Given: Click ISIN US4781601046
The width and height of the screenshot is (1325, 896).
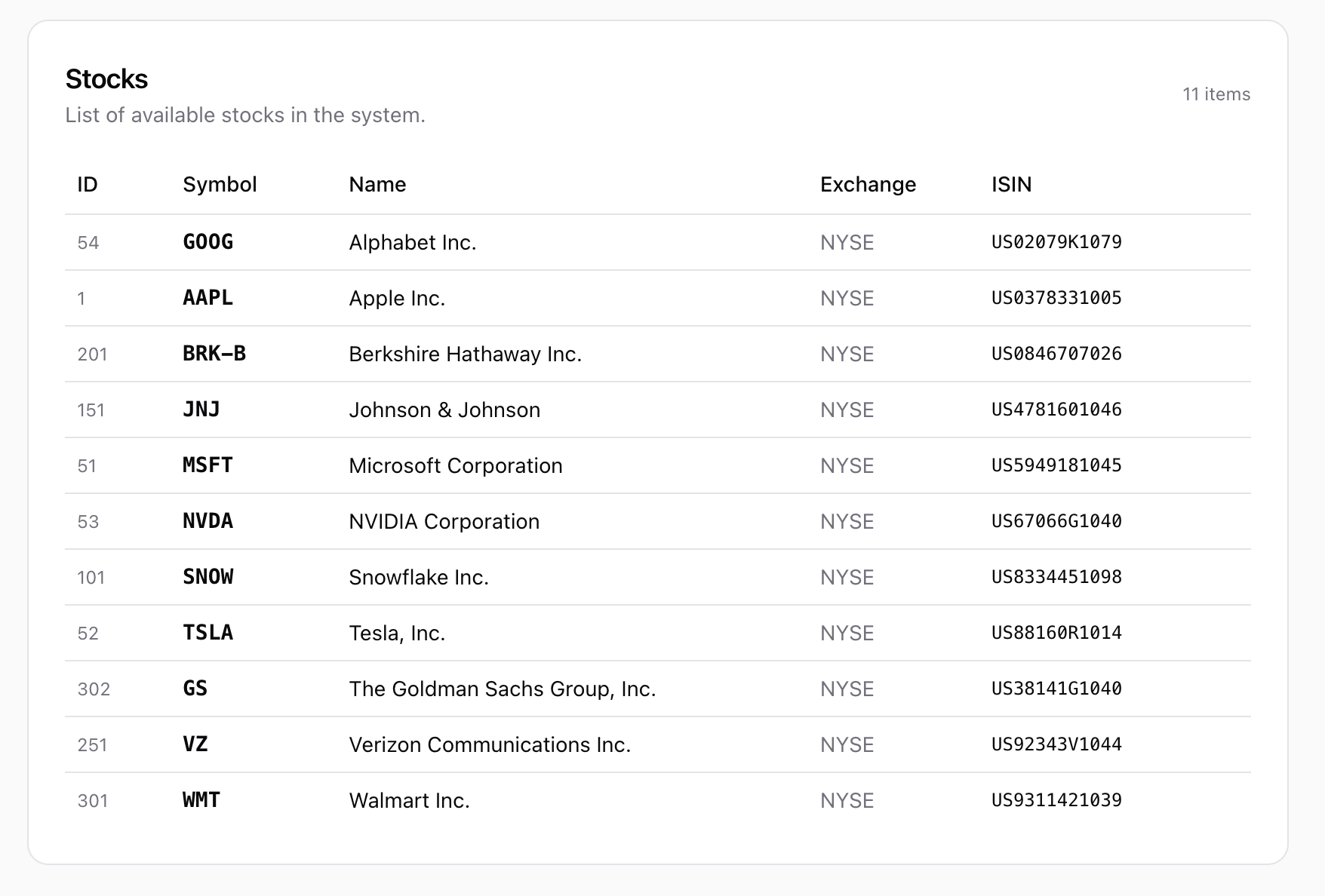Looking at the screenshot, I should [1056, 410].
